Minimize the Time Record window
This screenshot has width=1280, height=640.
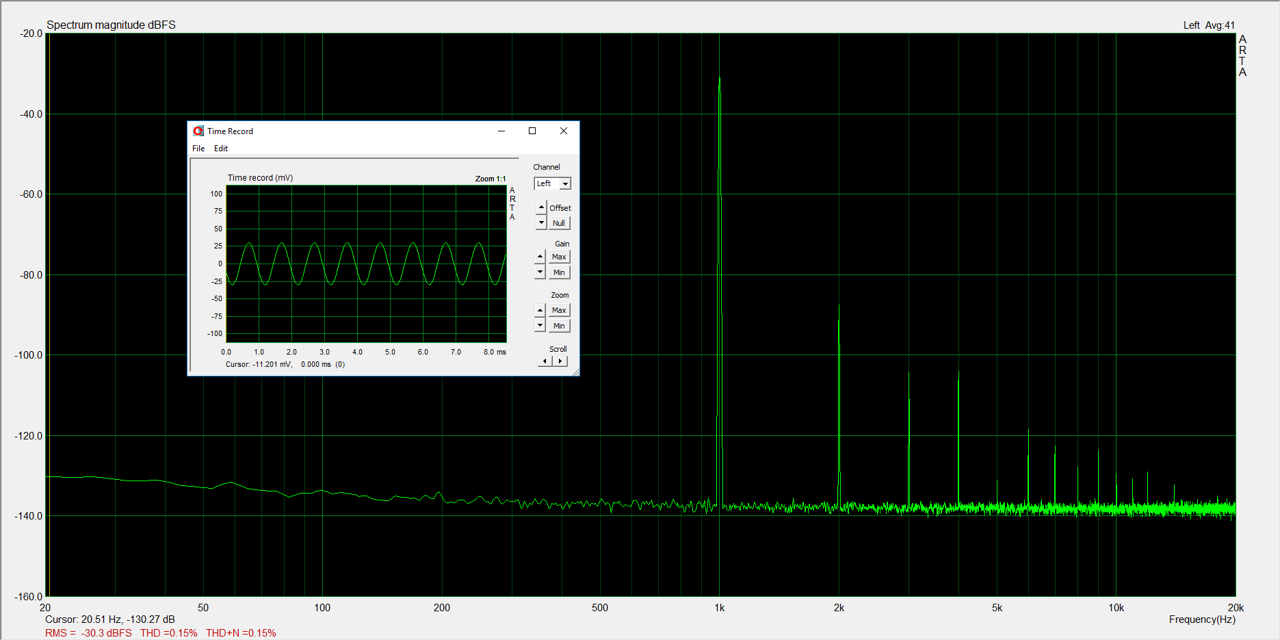tap(501, 131)
